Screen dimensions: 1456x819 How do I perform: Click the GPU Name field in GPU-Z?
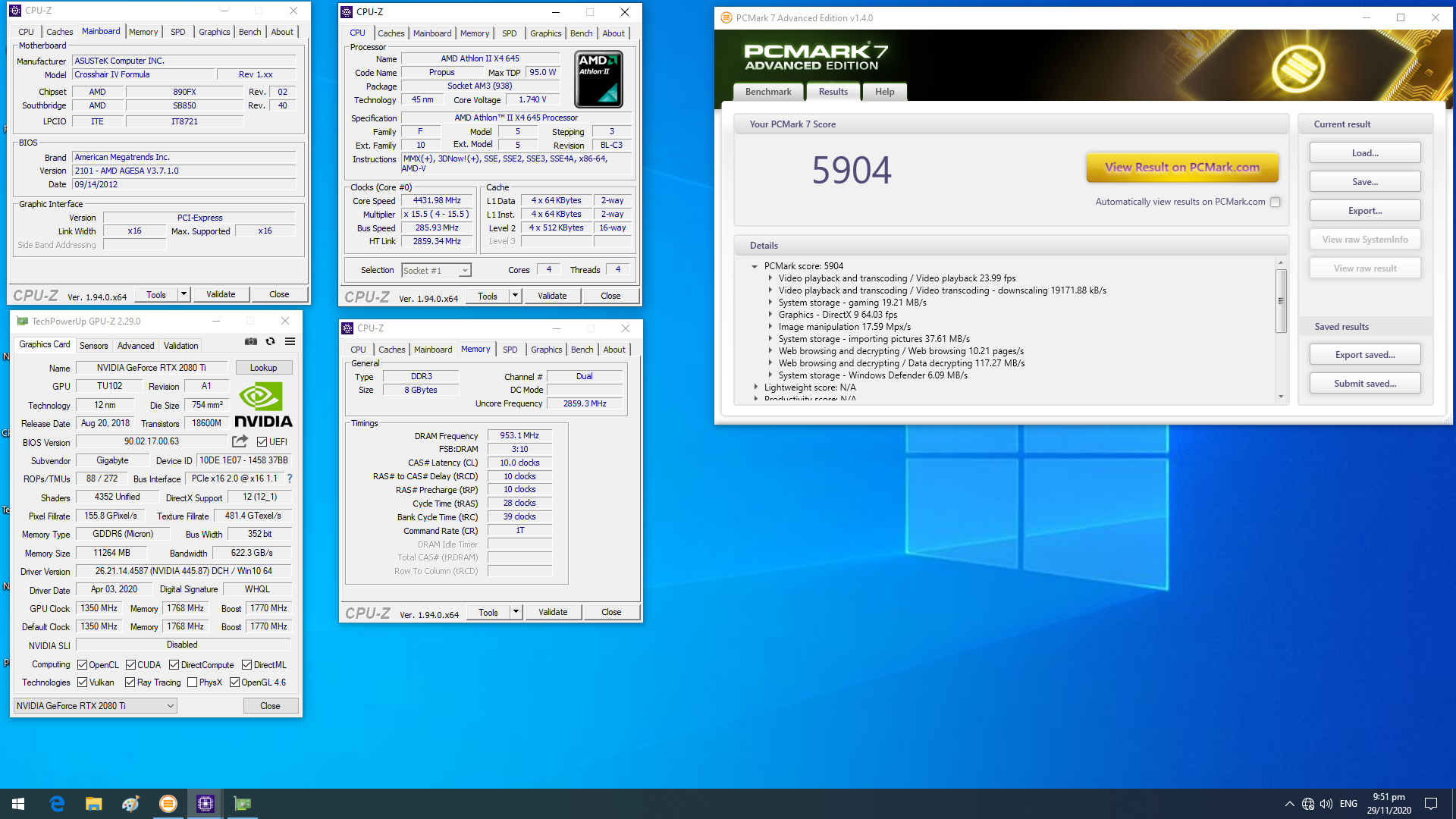point(151,368)
